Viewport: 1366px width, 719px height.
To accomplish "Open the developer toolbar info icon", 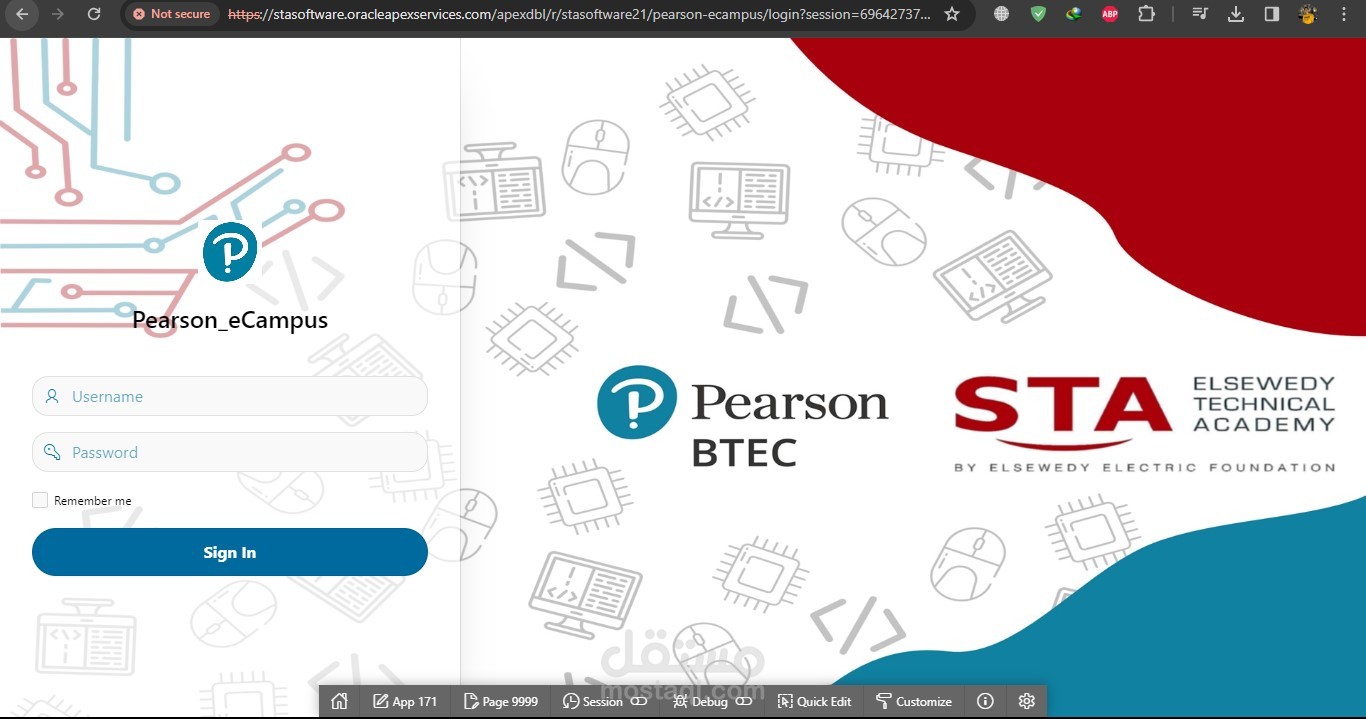I will tap(985, 701).
